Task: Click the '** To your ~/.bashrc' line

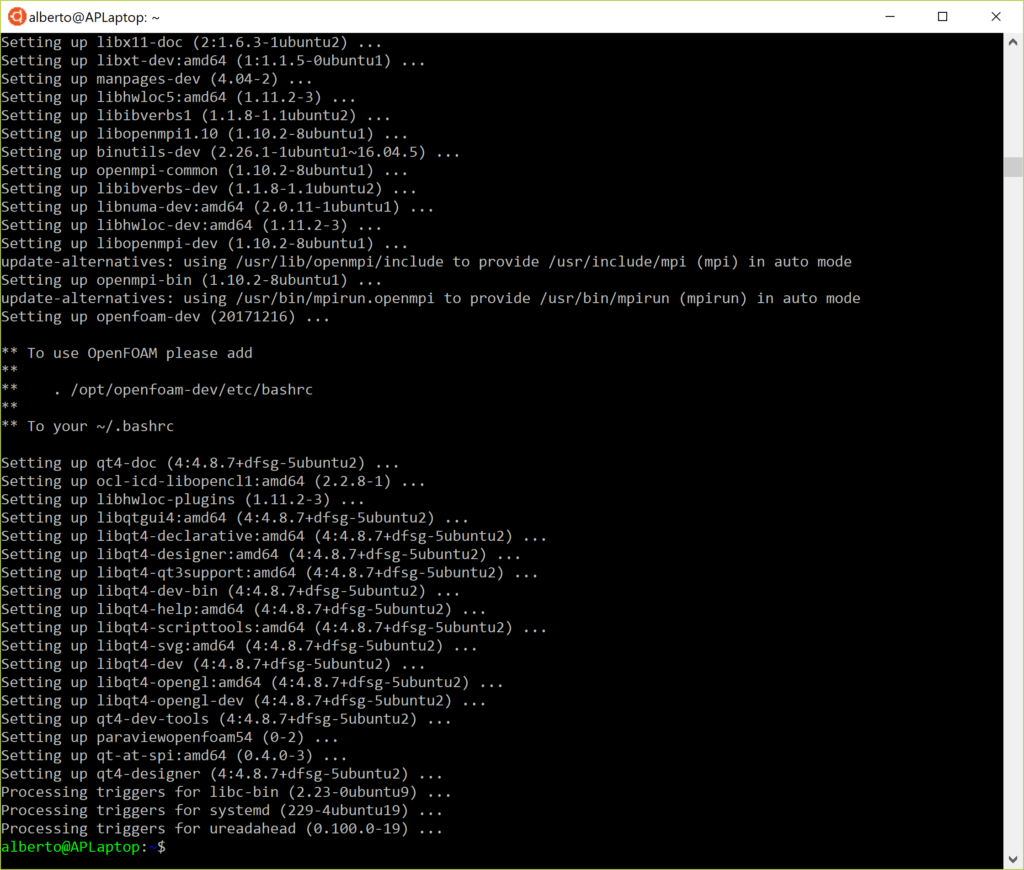Action: point(88,426)
